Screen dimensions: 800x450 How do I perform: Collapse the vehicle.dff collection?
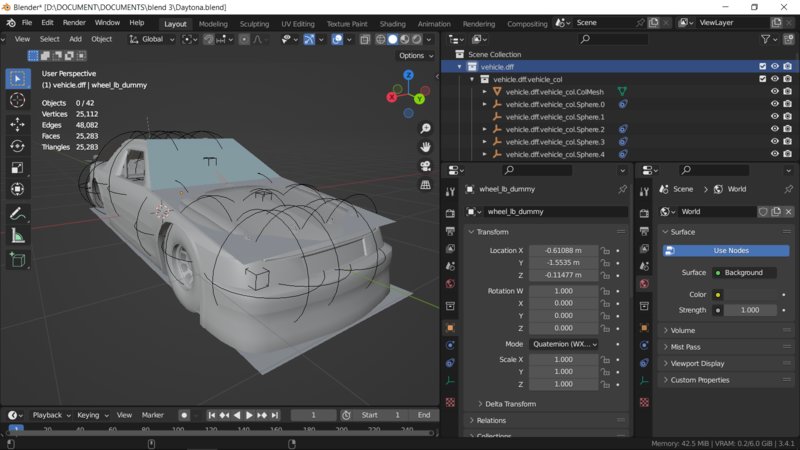coord(459,67)
